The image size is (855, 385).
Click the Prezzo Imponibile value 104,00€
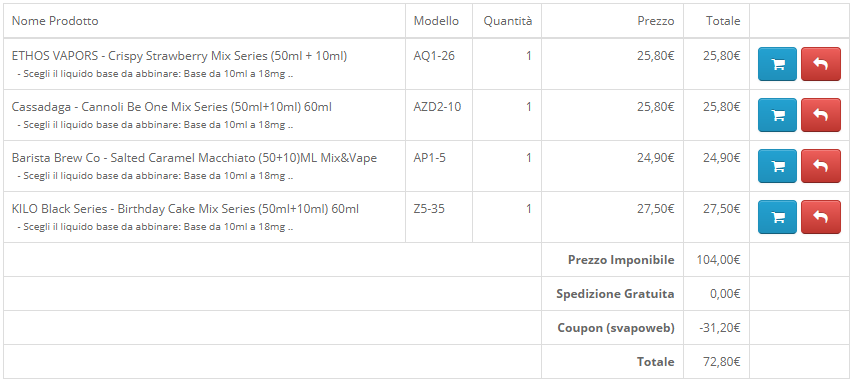click(718, 260)
